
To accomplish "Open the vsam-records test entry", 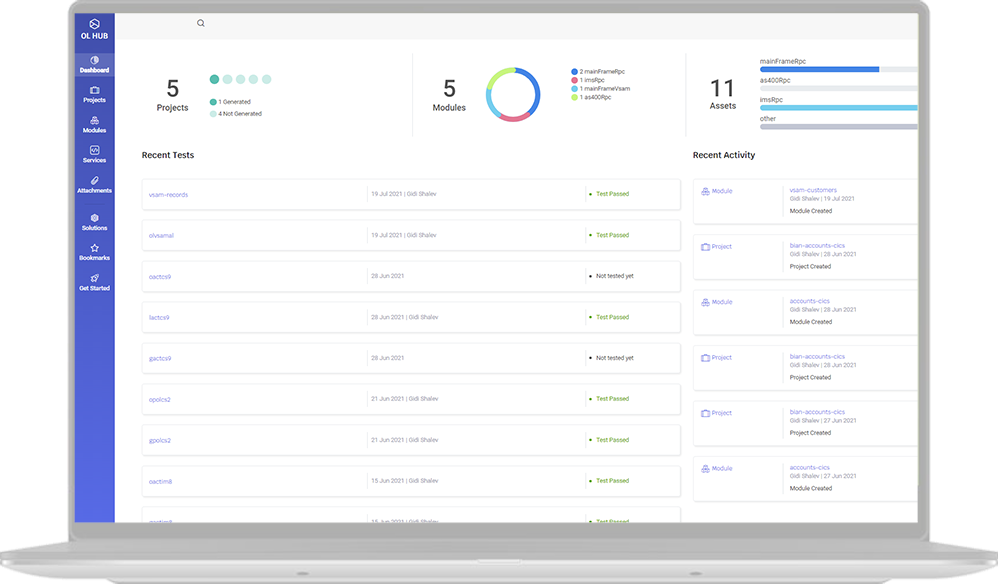I will tap(168, 194).
